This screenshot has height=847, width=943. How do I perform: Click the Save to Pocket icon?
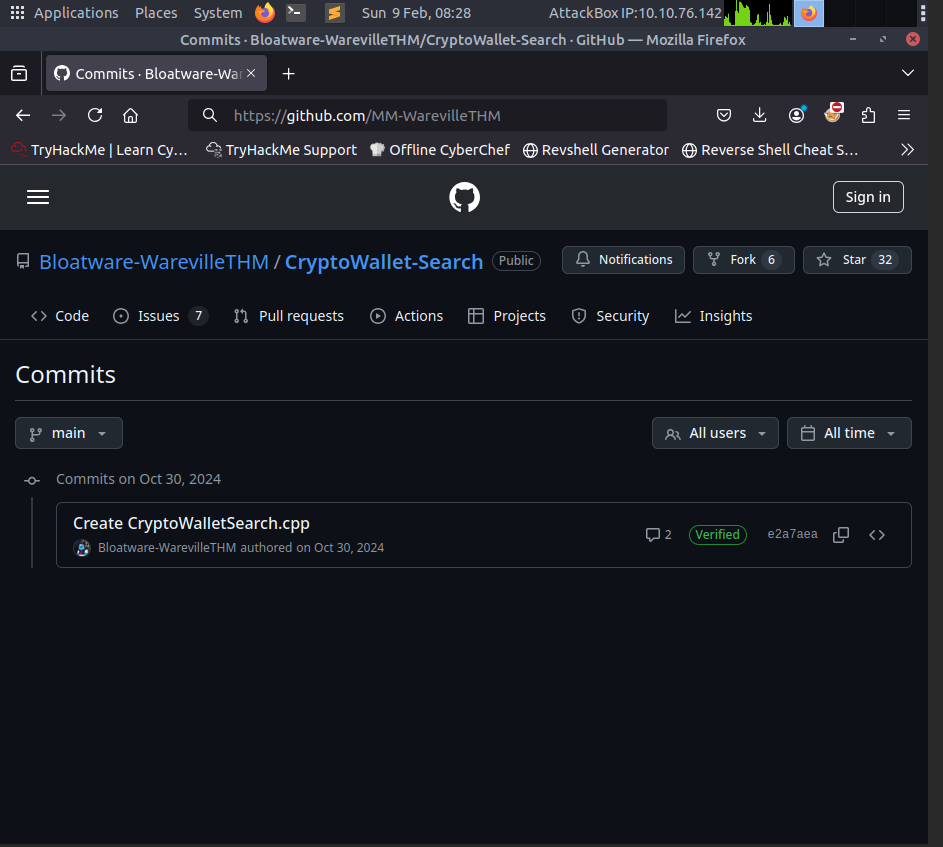coord(724,115)
